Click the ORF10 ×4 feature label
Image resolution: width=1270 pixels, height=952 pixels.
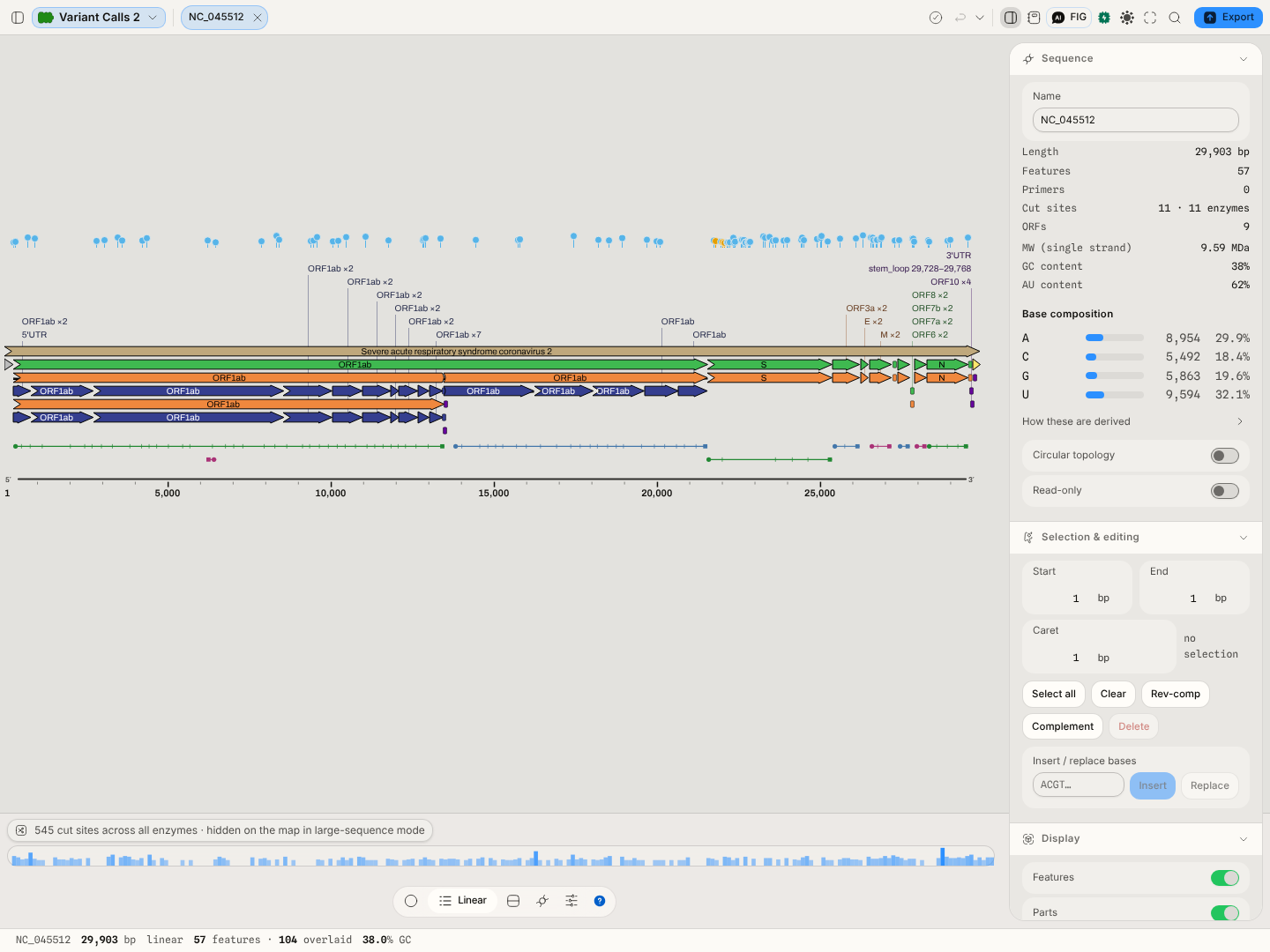[x=951, y=282]
